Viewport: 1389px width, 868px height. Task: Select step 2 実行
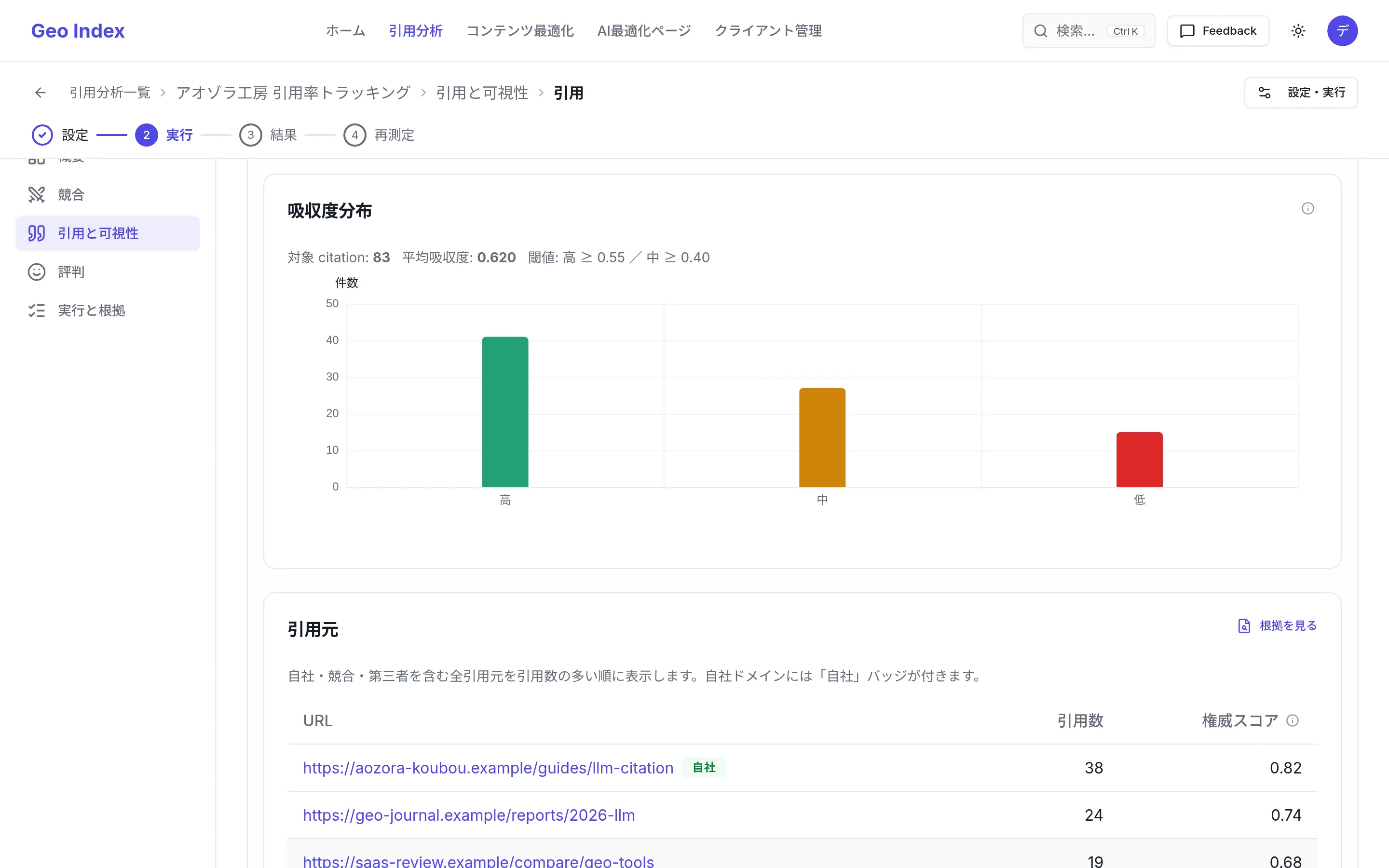[164, 135]
